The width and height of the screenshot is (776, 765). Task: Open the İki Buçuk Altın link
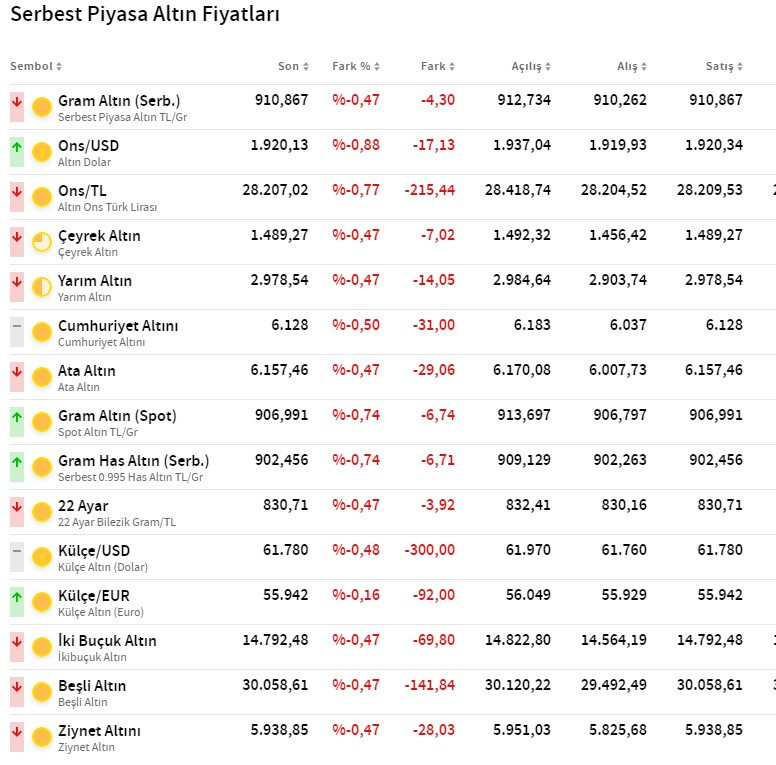[107, 641]
